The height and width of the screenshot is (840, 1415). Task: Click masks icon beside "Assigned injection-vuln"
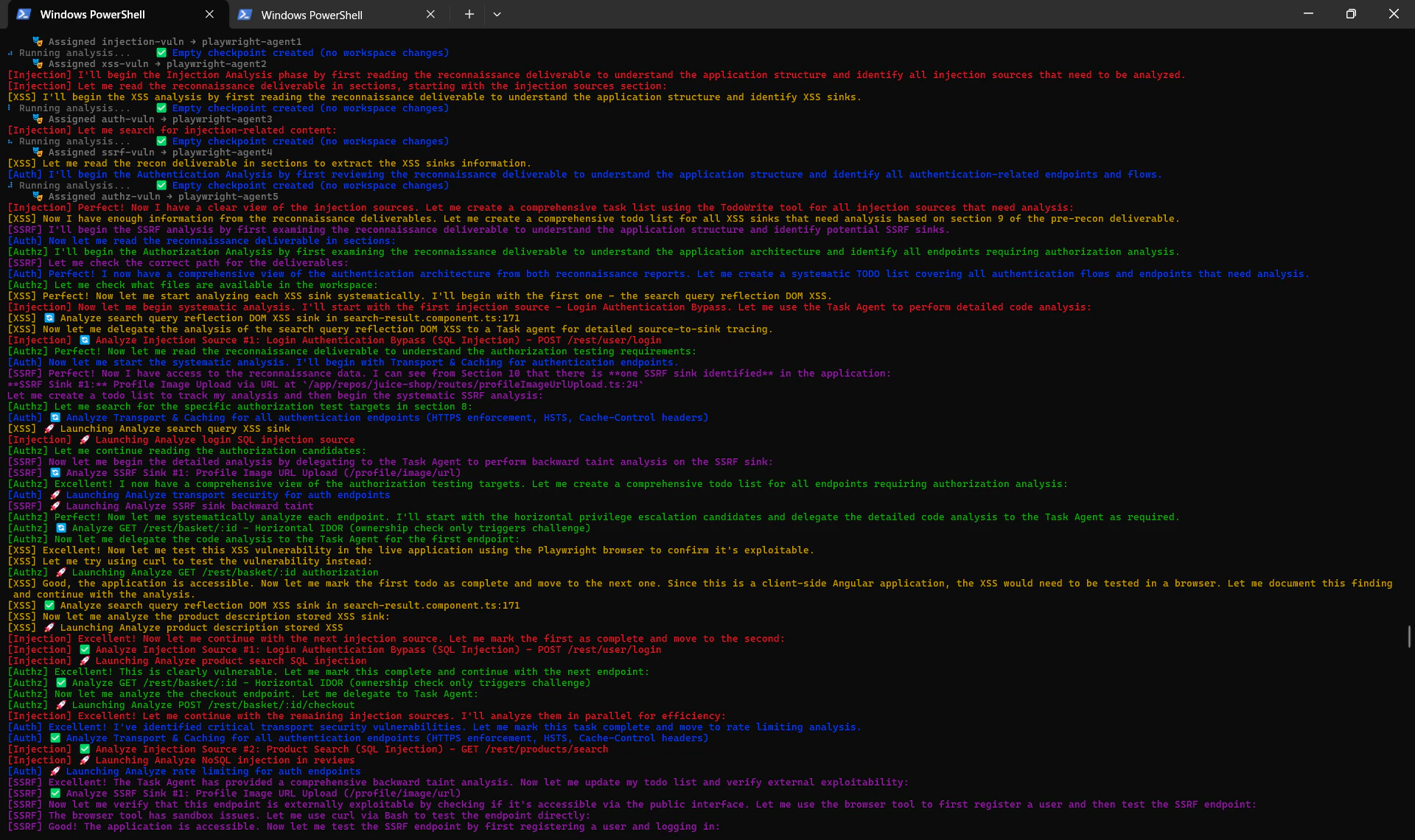pyautogui.click(x=38, y=42)
